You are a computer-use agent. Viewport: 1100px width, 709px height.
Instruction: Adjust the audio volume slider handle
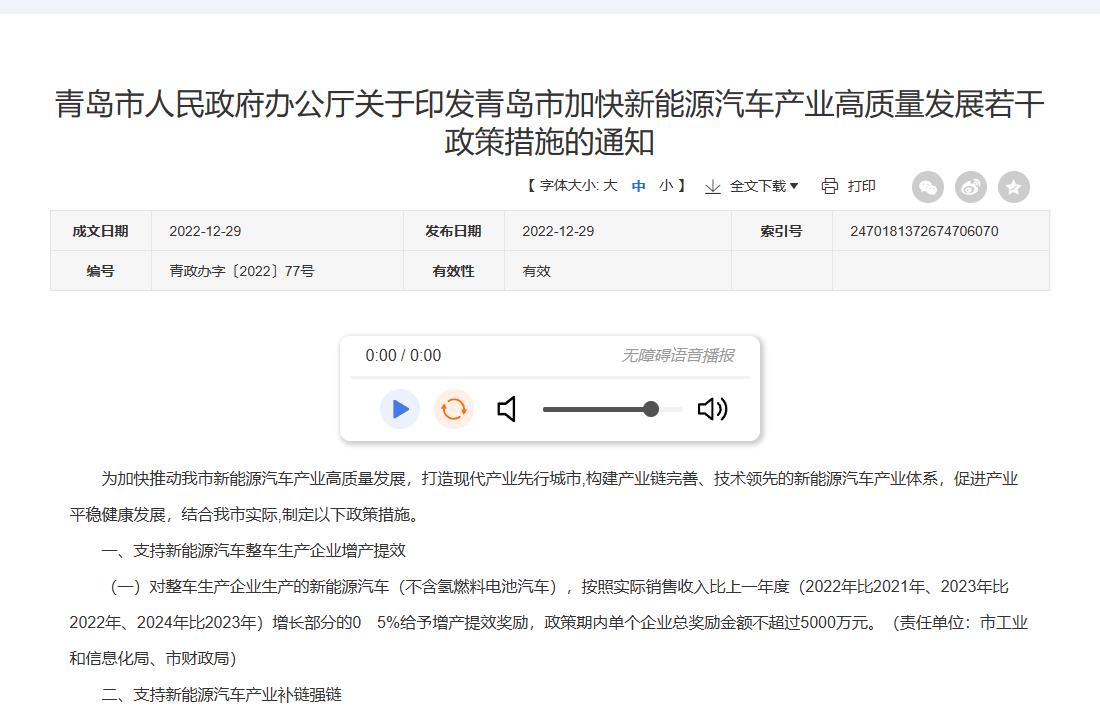tap(651, 409)
